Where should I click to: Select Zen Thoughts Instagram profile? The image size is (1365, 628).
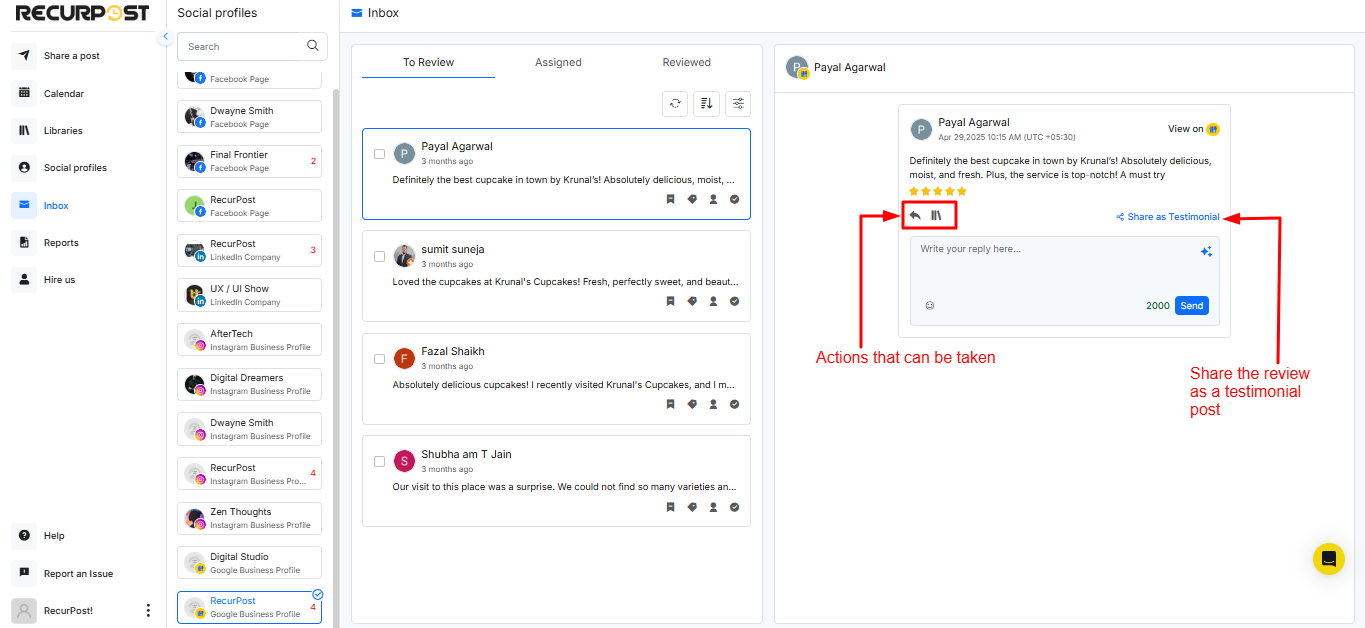point(250,518)
